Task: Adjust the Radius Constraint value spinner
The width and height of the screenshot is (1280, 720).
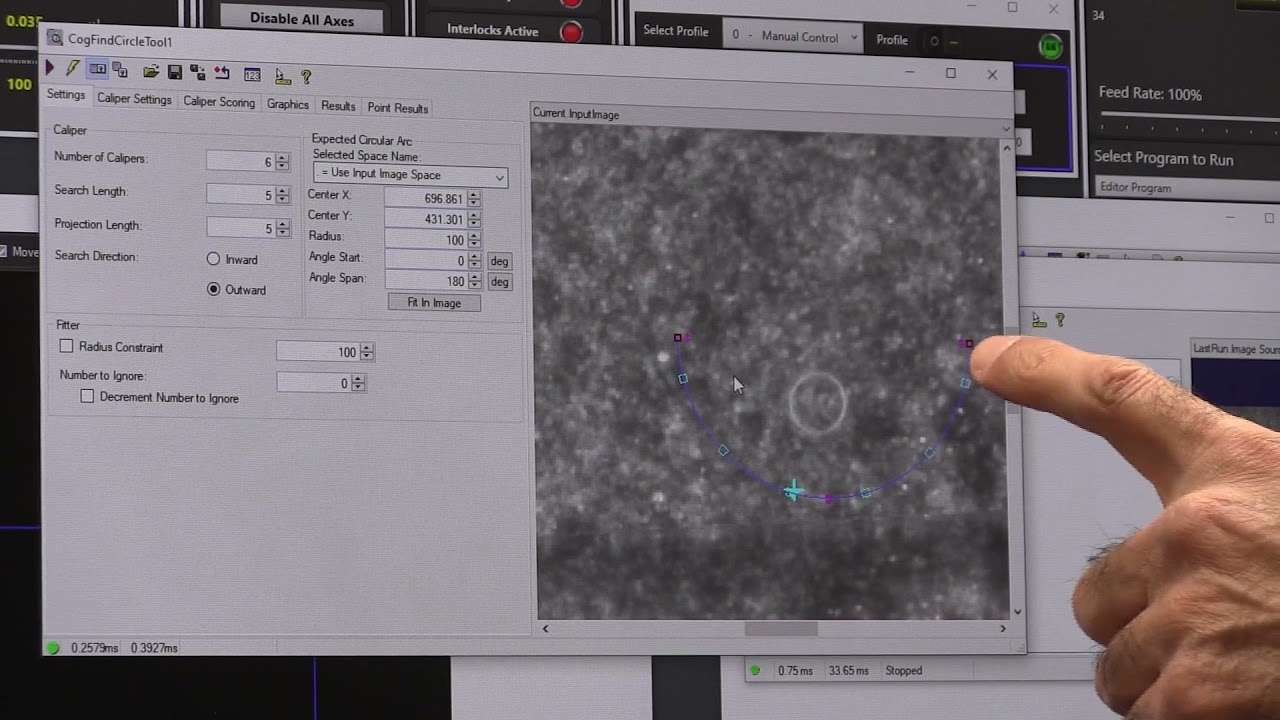Action: click(x=367, y=351)
